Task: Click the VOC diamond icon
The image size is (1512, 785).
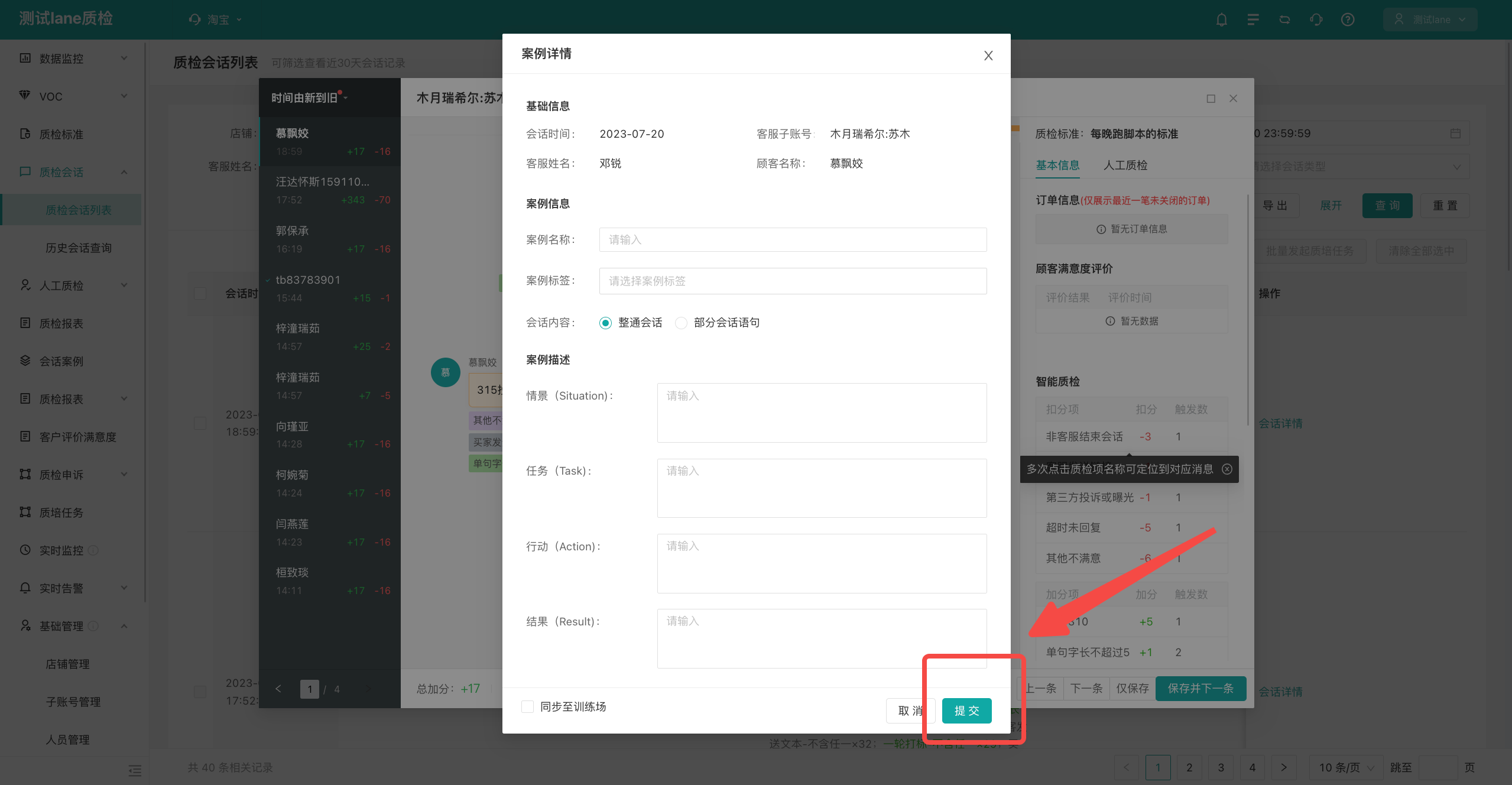Action: coord(25,96)
